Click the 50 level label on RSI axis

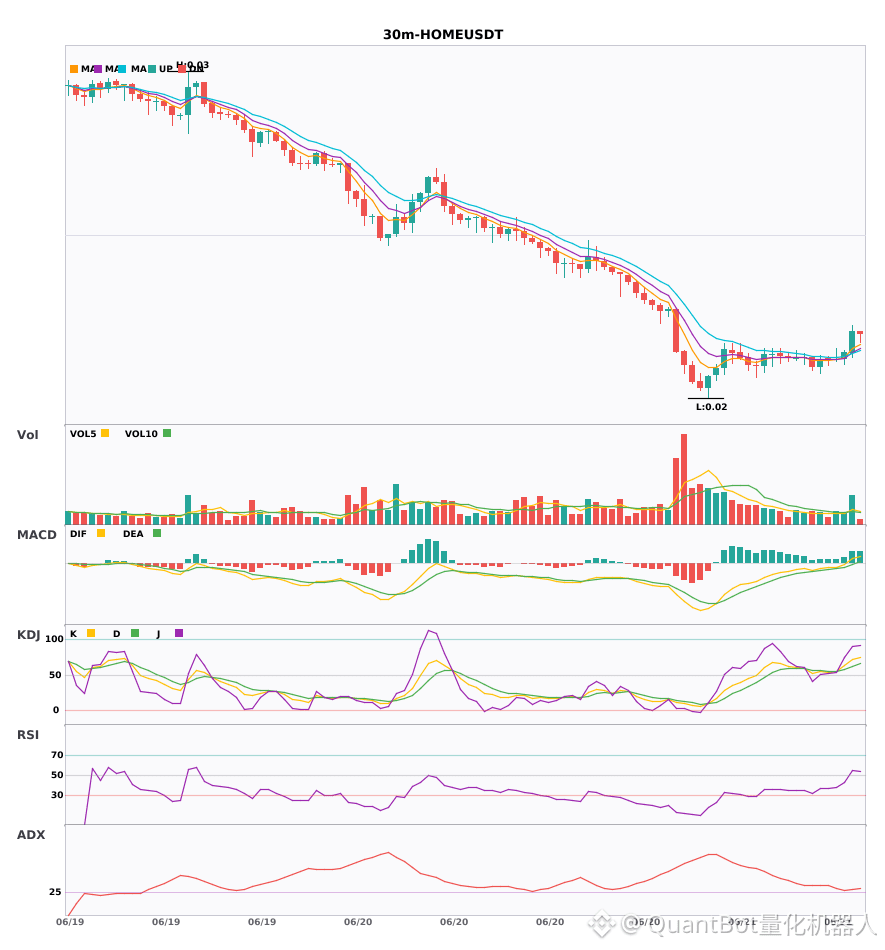(57, 775)
